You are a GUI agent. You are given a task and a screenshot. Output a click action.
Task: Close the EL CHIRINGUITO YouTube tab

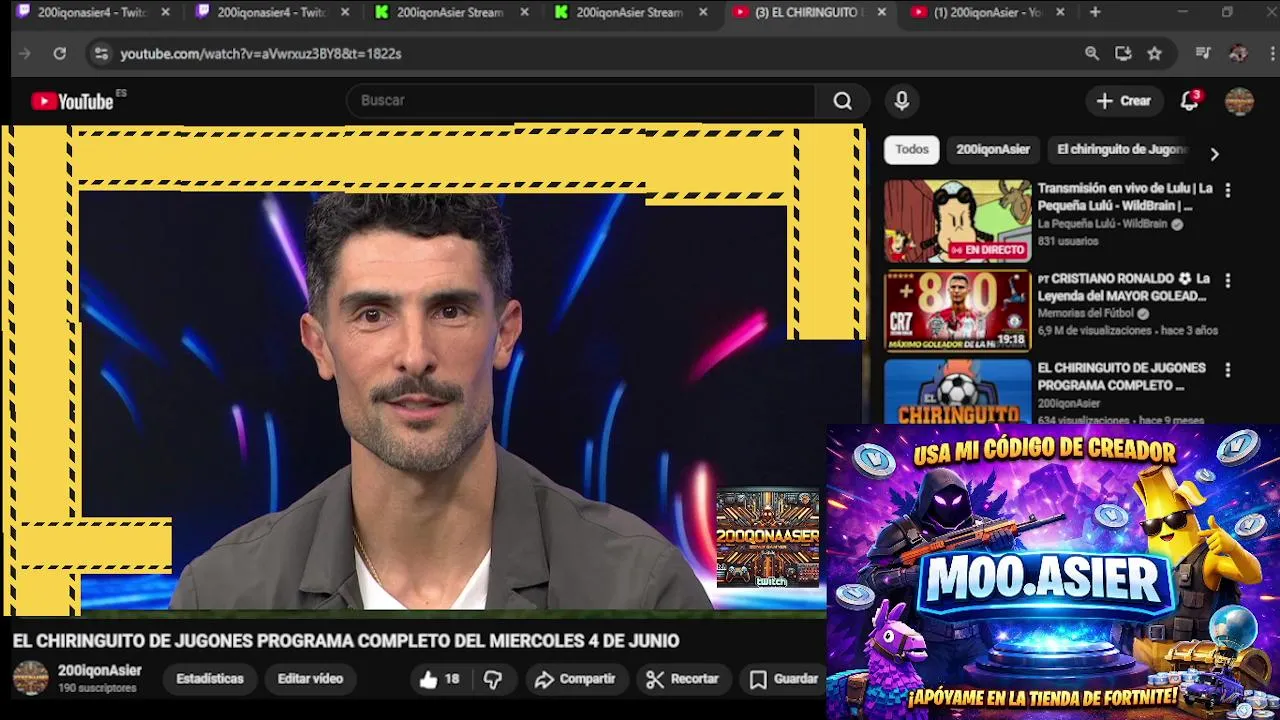point(881,12)
